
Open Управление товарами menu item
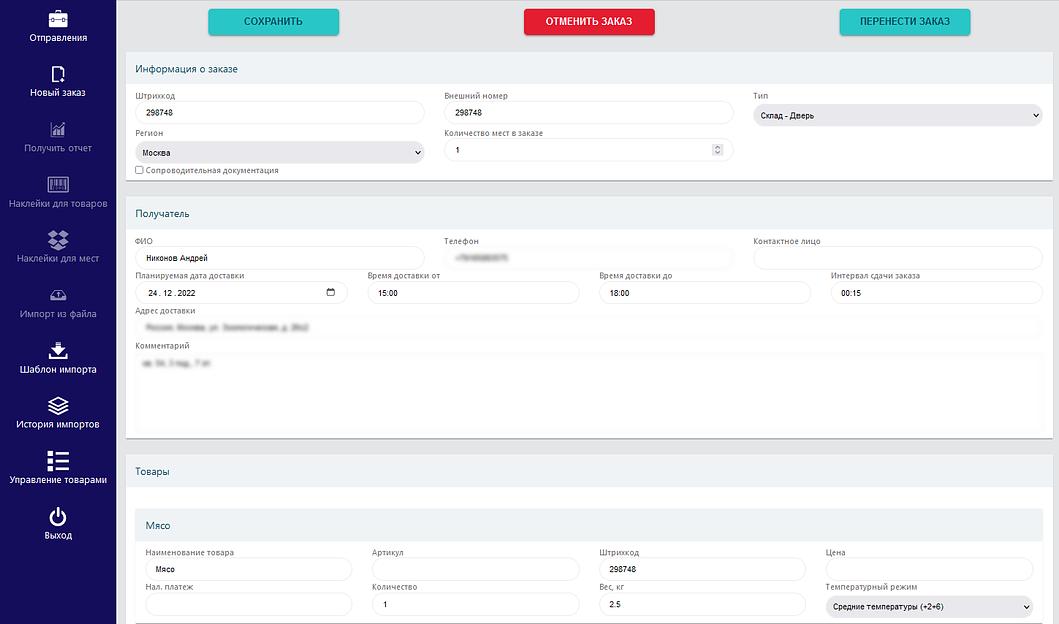click(x=58, y=467)
